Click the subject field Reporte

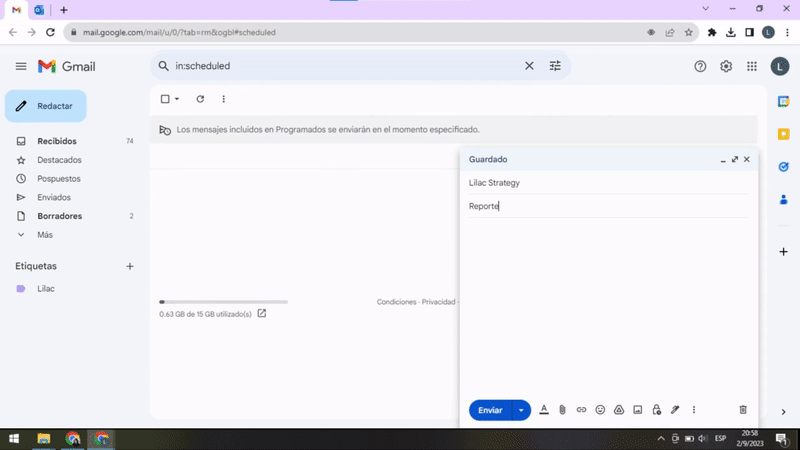pyautogui.click(x=609, y=206)
